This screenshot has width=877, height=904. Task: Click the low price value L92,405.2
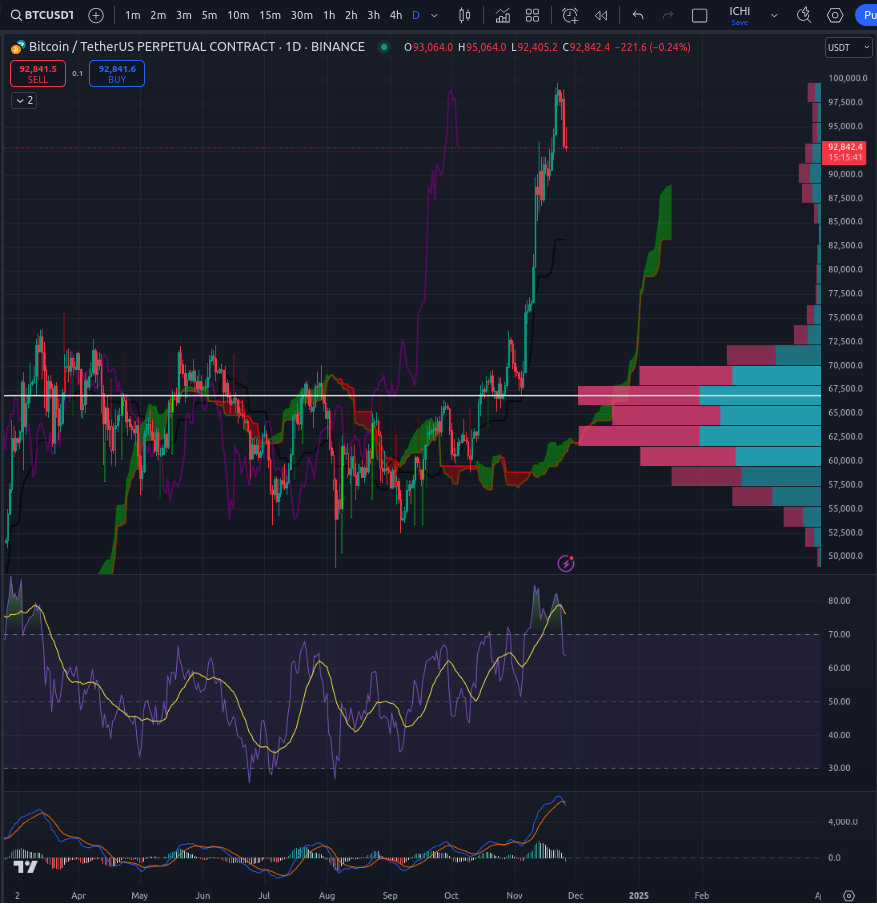click(x=534, y=47)
